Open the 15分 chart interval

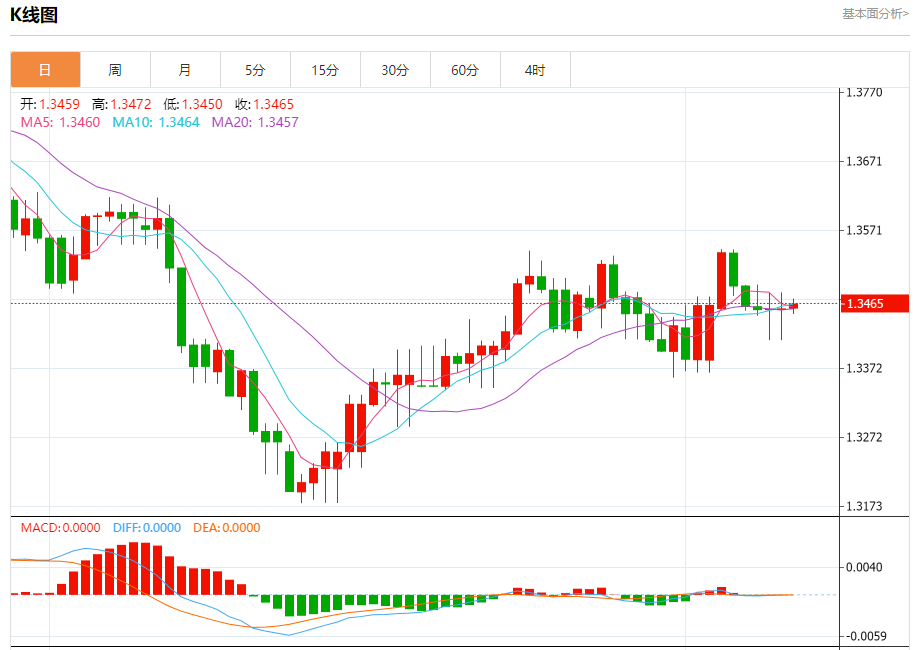tap(326, 70)
